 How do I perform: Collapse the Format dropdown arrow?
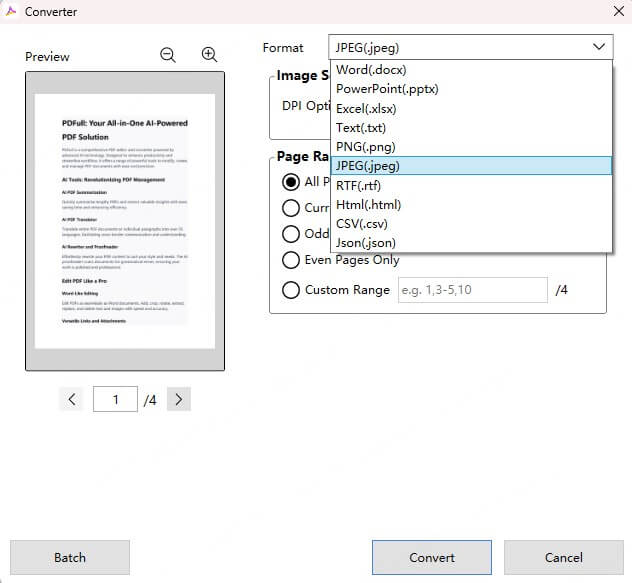(599, 47)
